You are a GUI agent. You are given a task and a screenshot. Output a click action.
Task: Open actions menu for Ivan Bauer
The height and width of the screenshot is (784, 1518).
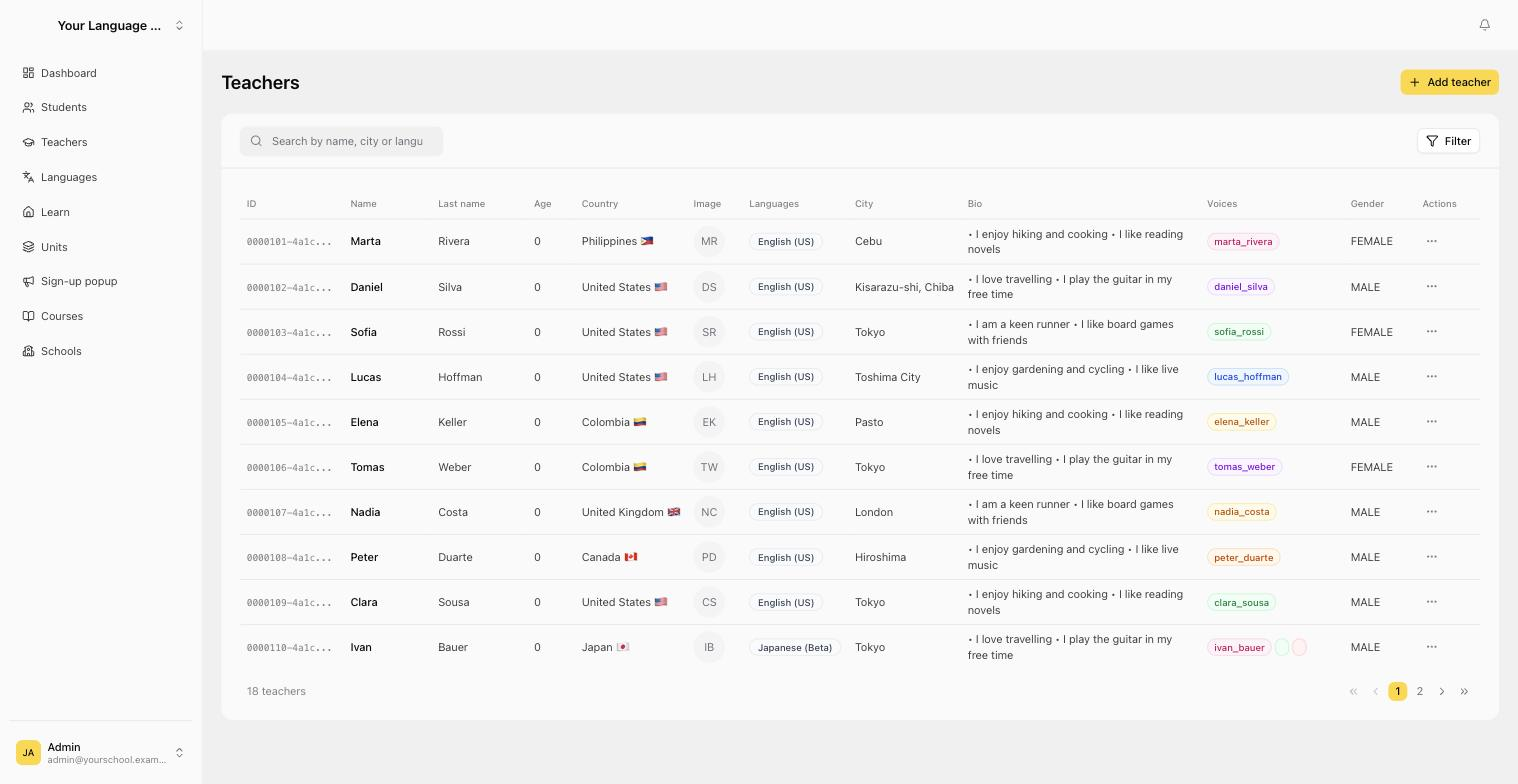click(1431, 646)
